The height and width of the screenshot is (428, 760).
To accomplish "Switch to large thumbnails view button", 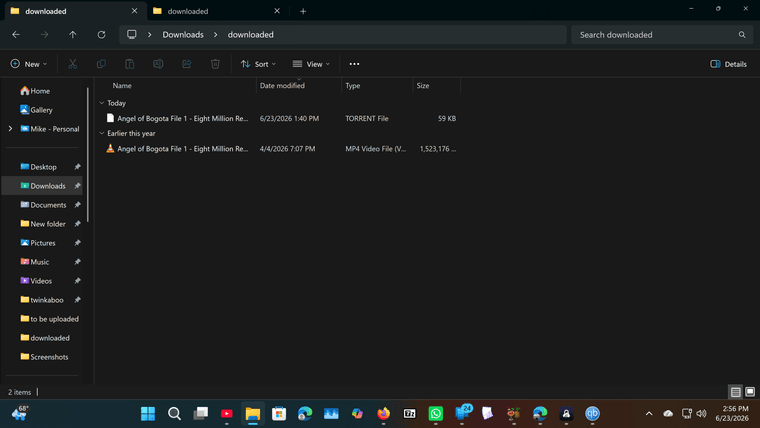I will (x=750, y=392).
